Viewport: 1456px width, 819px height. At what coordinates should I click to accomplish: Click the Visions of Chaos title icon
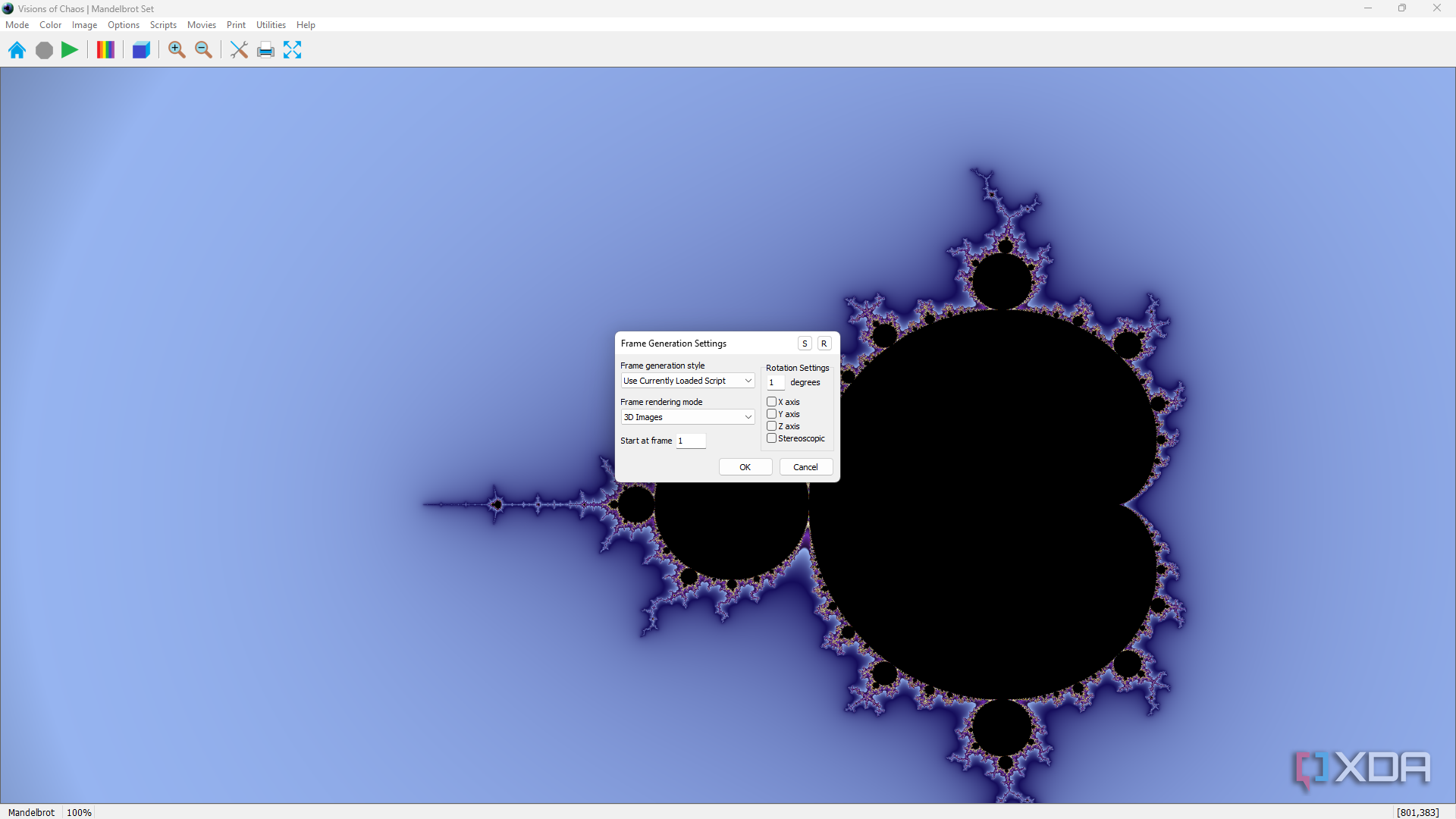pyautogui.click(x=8, y=8)
